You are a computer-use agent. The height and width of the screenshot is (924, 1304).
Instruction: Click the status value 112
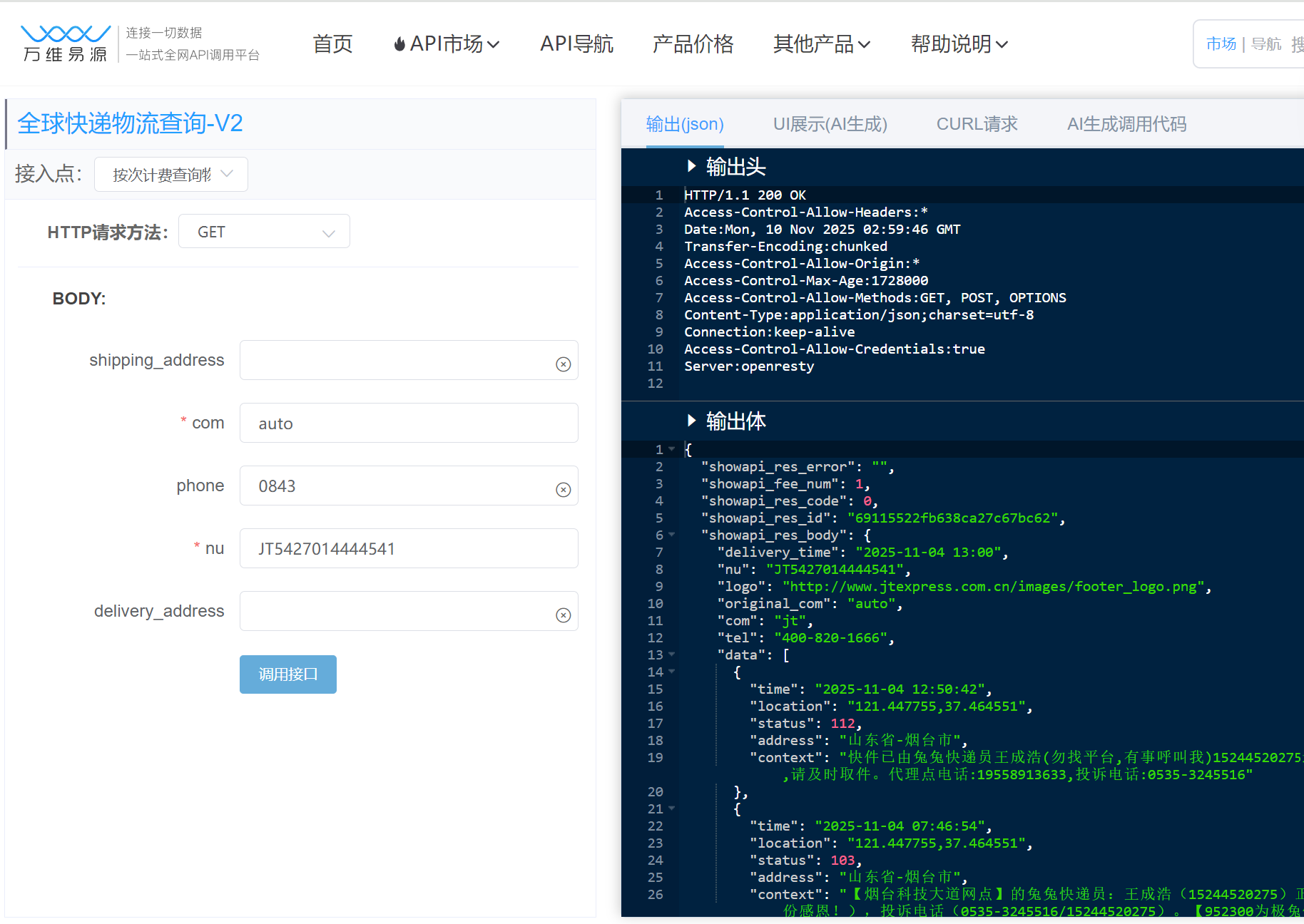click(x=842, y=723)
